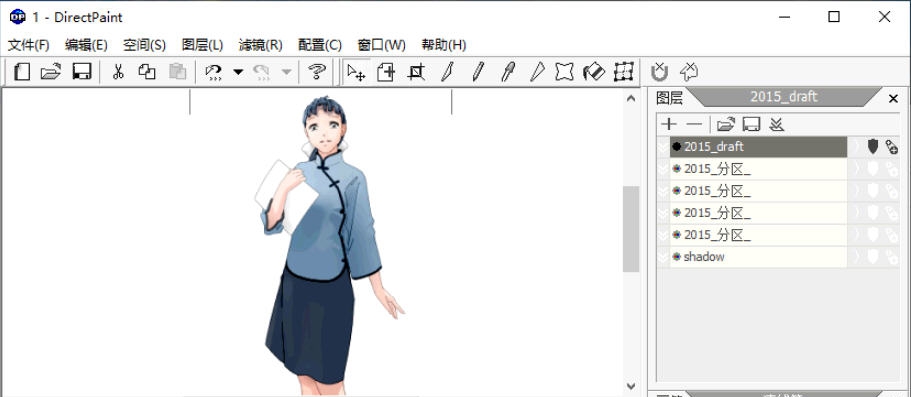This screenshot has width=911, height=397.
Task: Click the pin icon at toolbar end
Action: (688, 72)
